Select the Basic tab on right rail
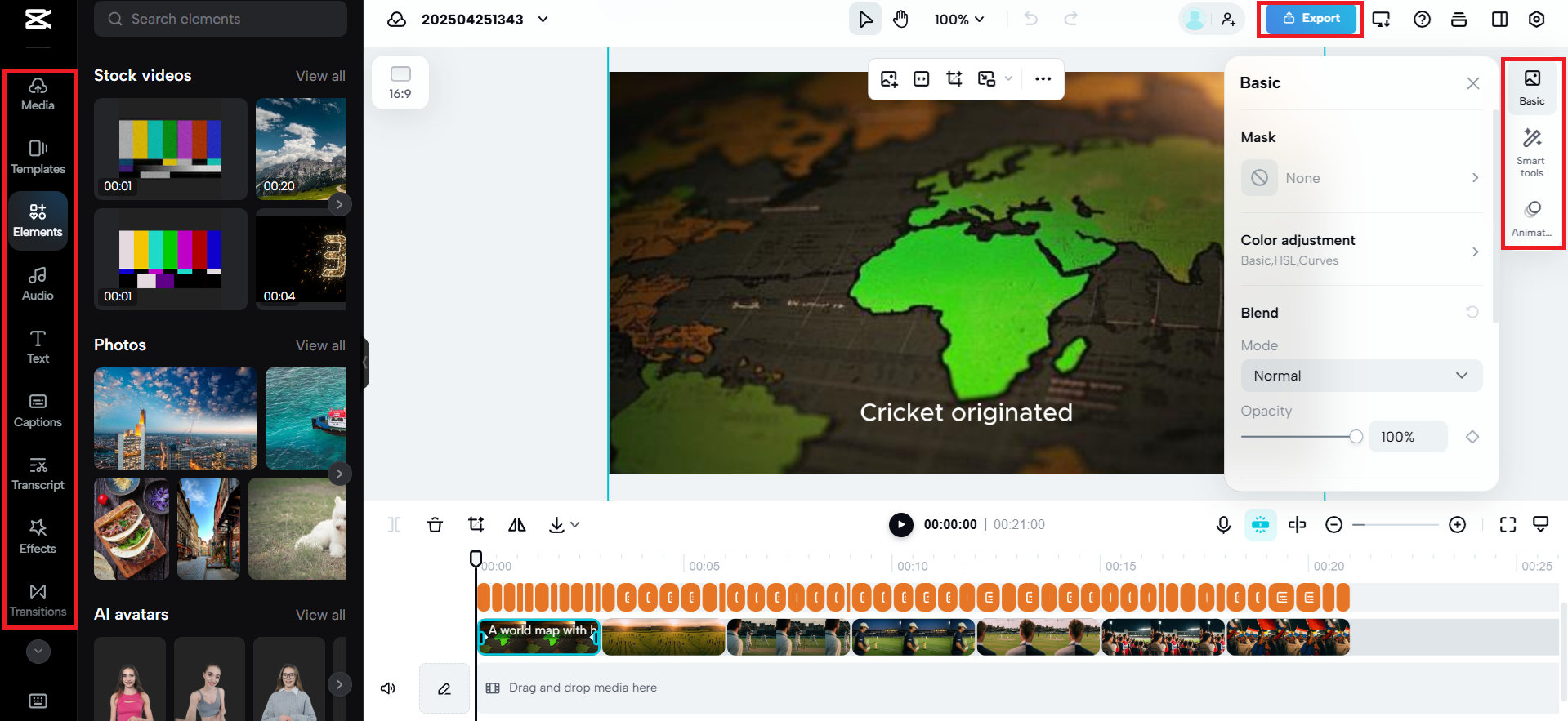The width and height of the screenshot is (1568, 721). coord(1532,86)
